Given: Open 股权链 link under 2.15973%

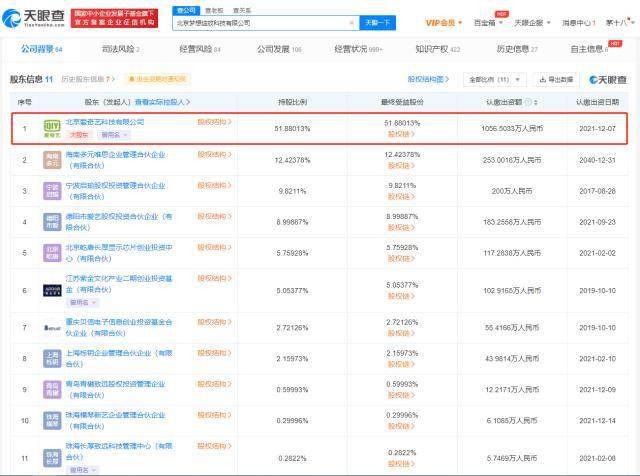Looking at the screenshot, I should (x=401, y=364).
